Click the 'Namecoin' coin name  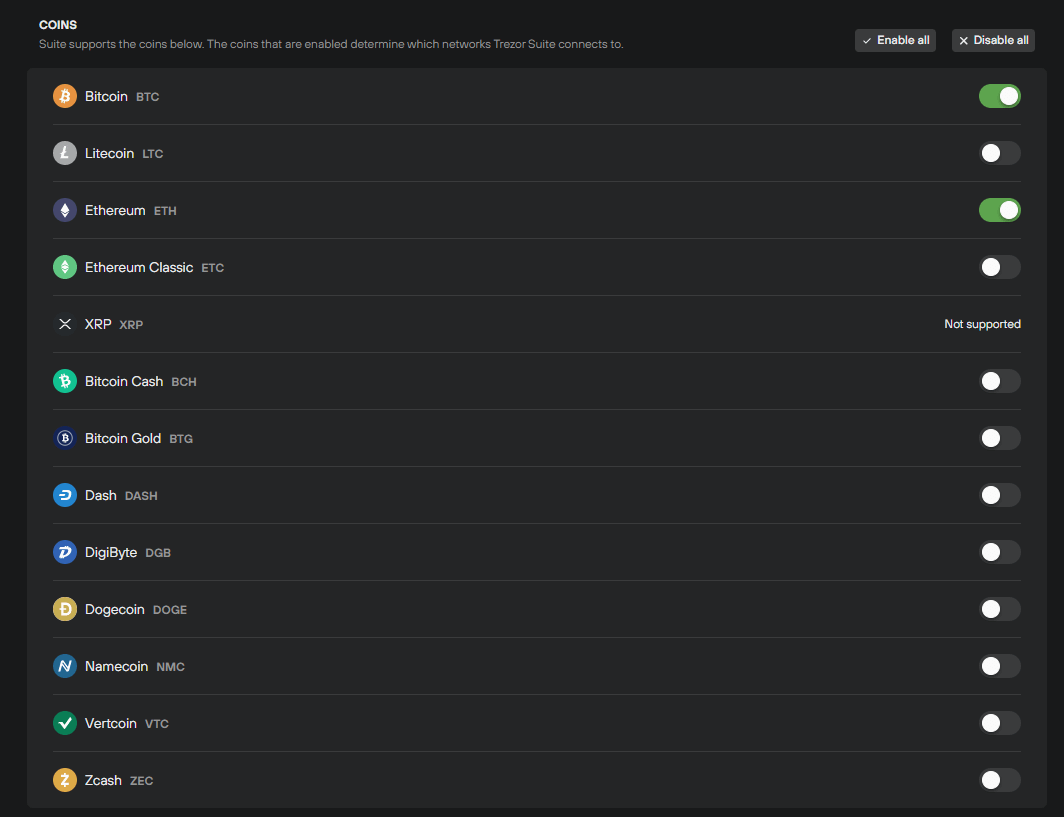tap(116, 666)
